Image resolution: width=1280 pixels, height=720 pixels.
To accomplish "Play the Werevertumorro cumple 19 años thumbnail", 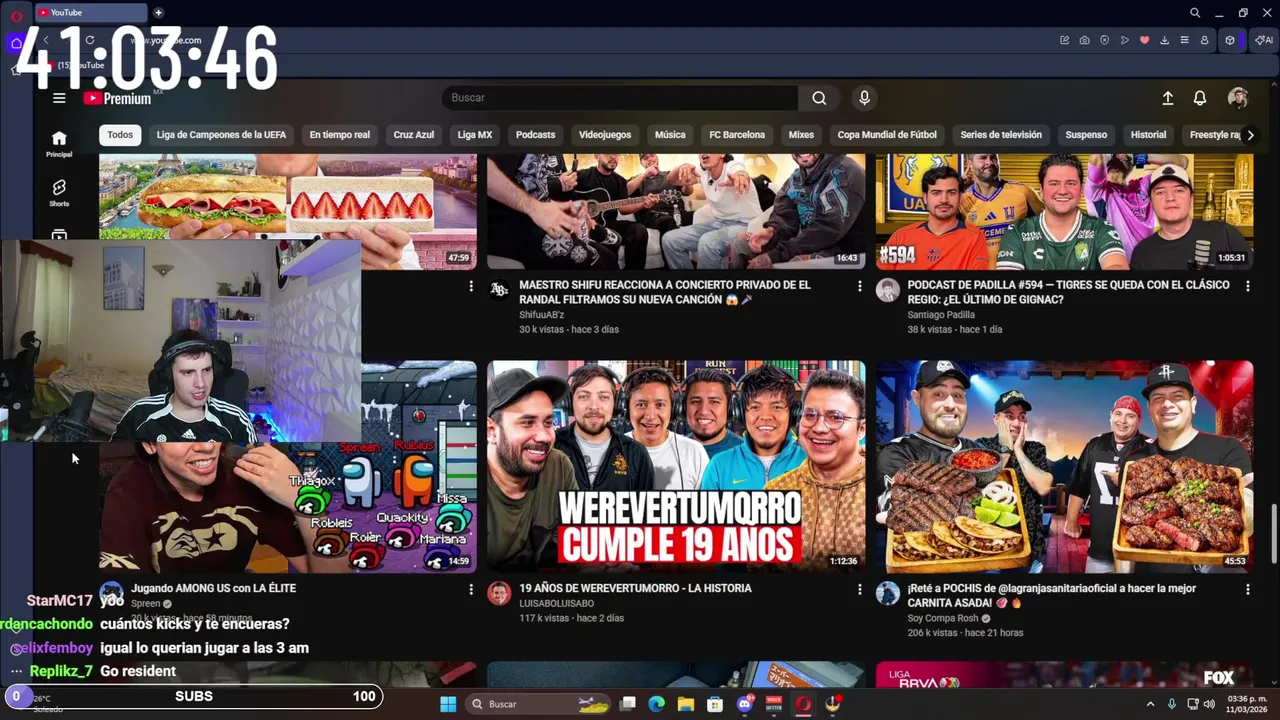I will [x=676, y=466].
